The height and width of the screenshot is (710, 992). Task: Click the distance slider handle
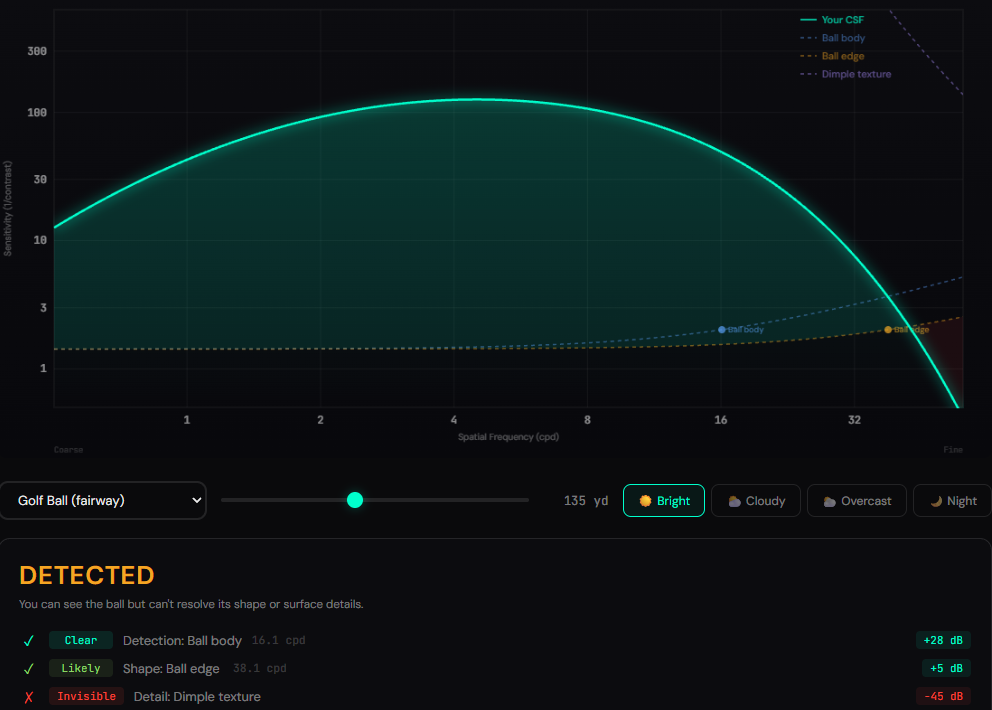(355, 500)
